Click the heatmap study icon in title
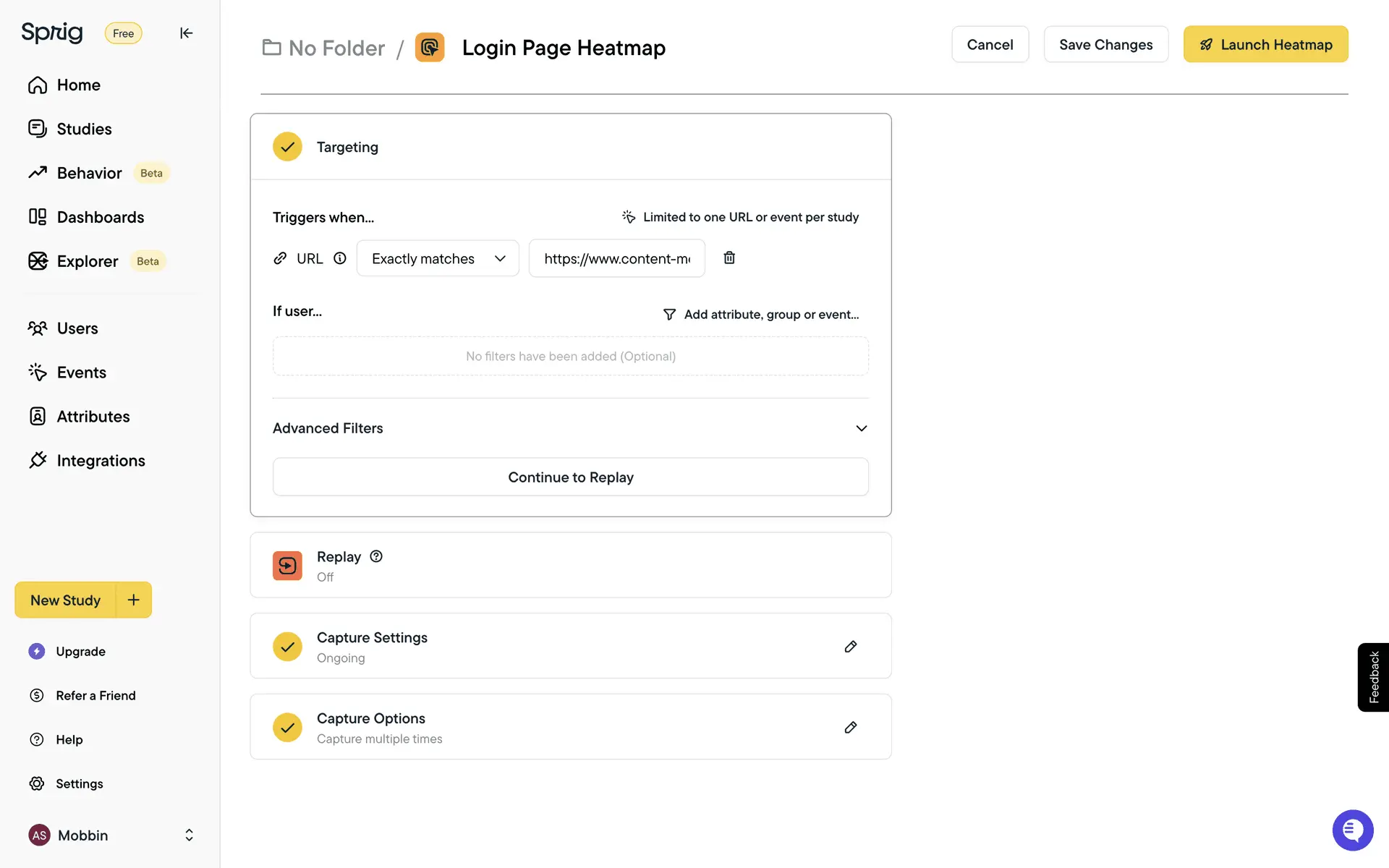The width and height of the screenshot is (1389, 868). (x=430, y=48)
